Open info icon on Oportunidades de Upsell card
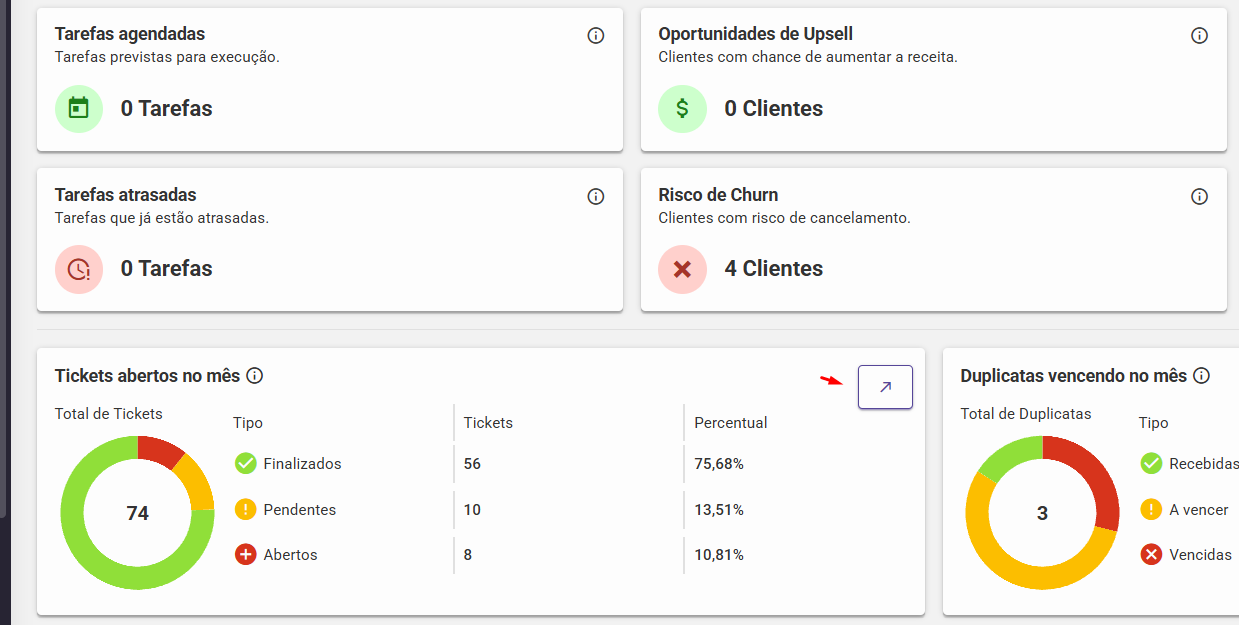 point(1200,36)
